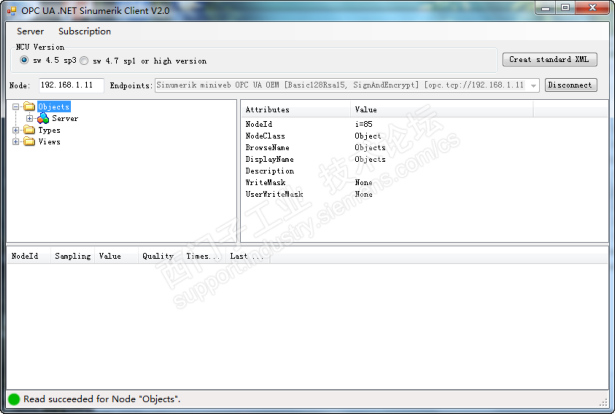Expand the Server tree node
This screenshot has width=615, height=414.
(x=29, y=118)
